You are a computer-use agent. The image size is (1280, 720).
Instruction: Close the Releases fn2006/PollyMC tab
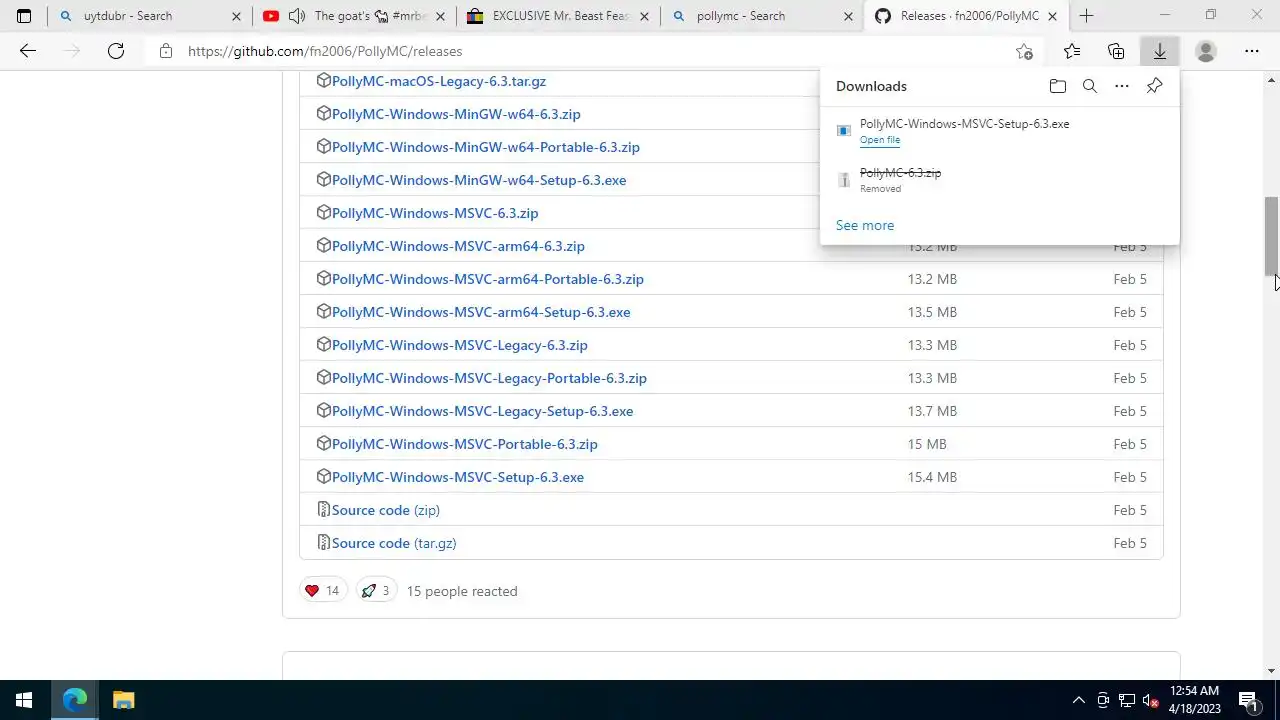pos(1052,16)
